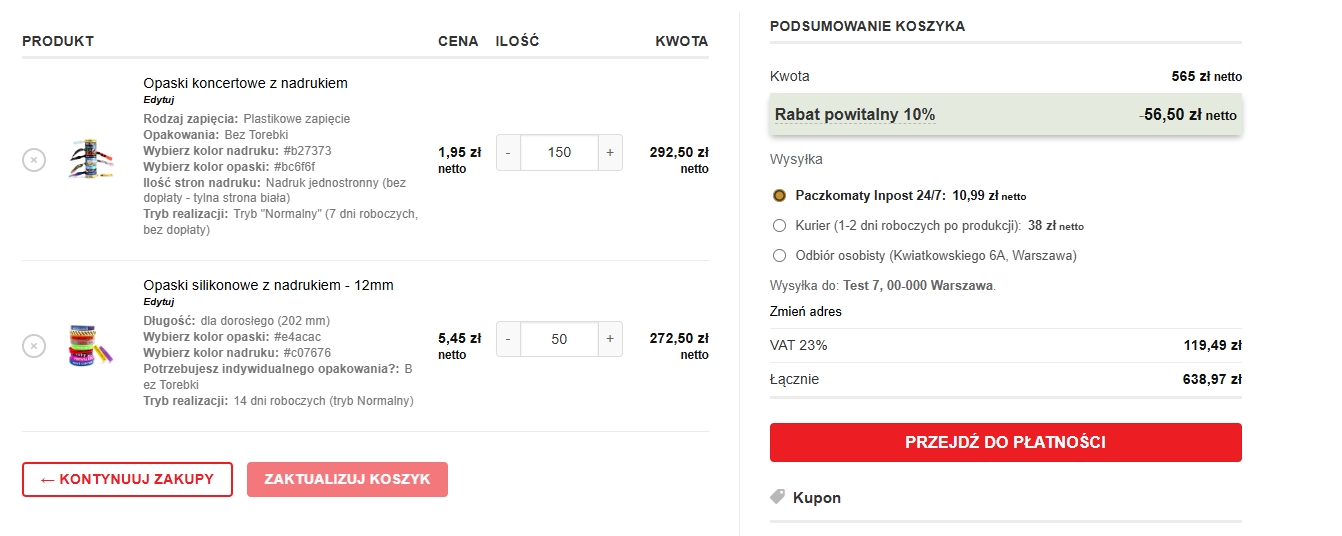Edit the Opaski koncertowe item
This screenshot has width=1342, height=536.
pyautogui.click(x=158, y=100)
